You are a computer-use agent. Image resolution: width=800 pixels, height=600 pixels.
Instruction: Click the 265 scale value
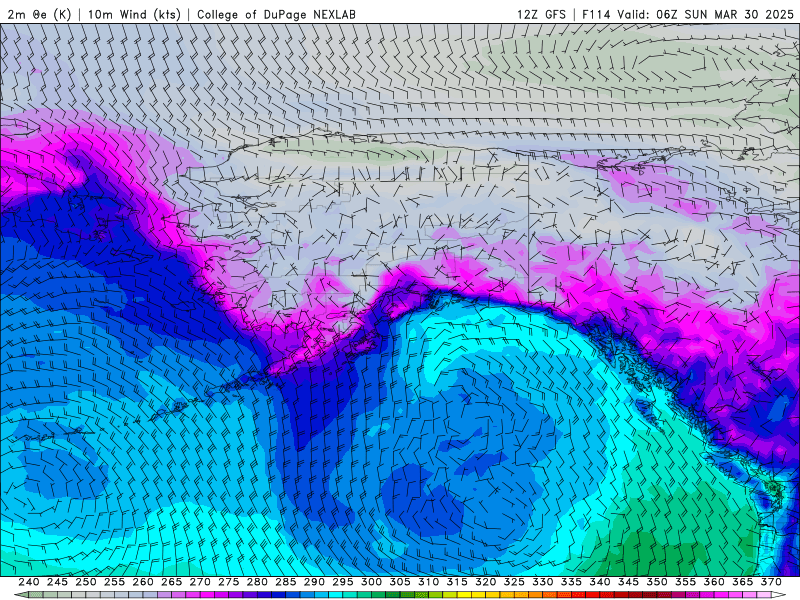pos(171,582)
